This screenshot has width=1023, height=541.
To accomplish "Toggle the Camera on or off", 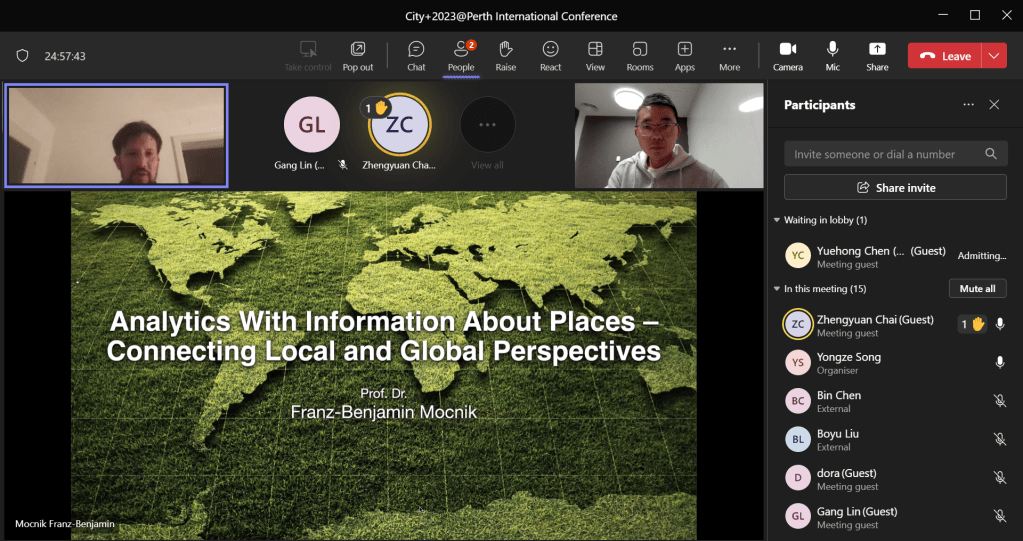I will pos(787,56).
